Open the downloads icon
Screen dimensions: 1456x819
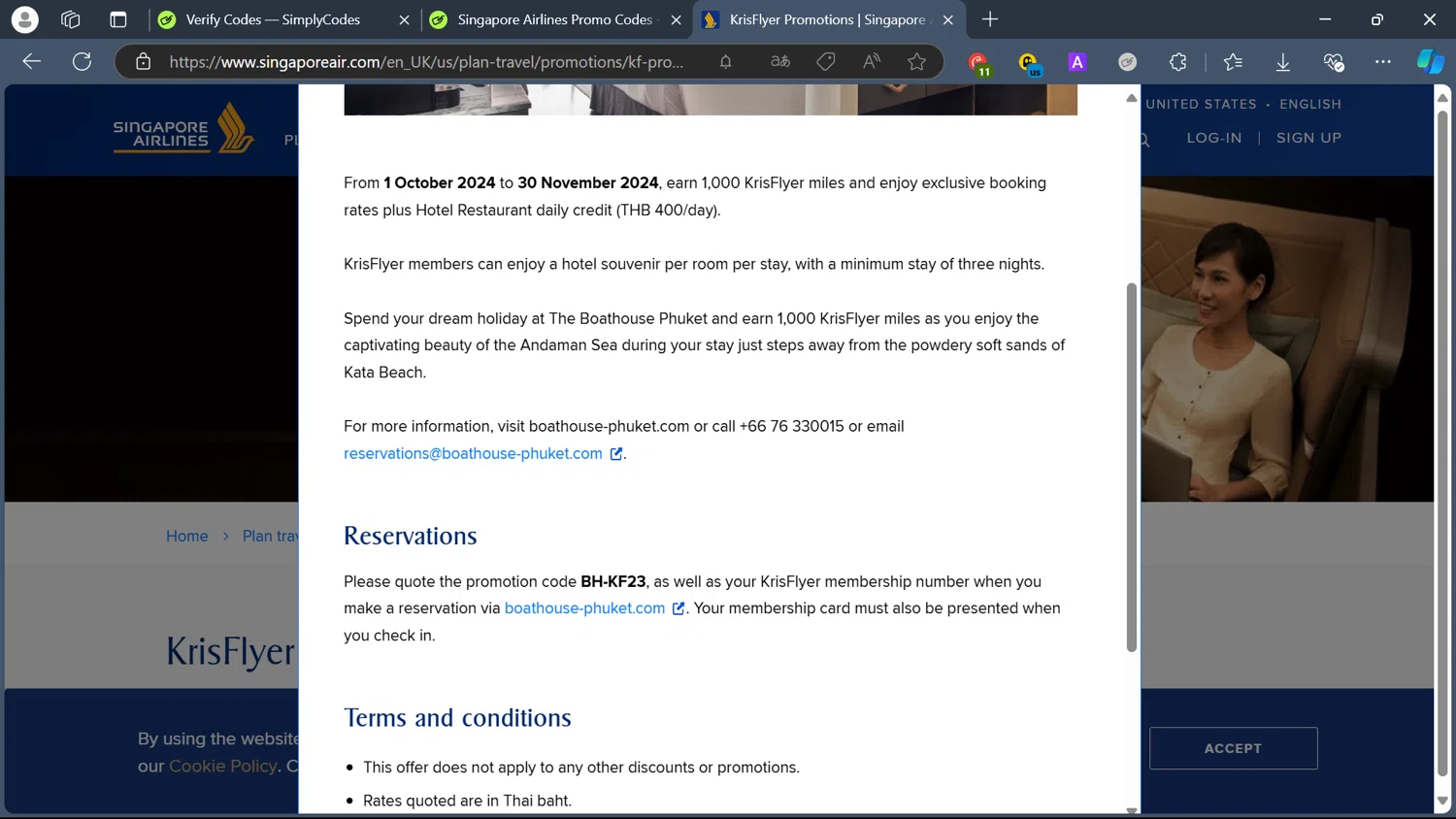[1283, 62]
